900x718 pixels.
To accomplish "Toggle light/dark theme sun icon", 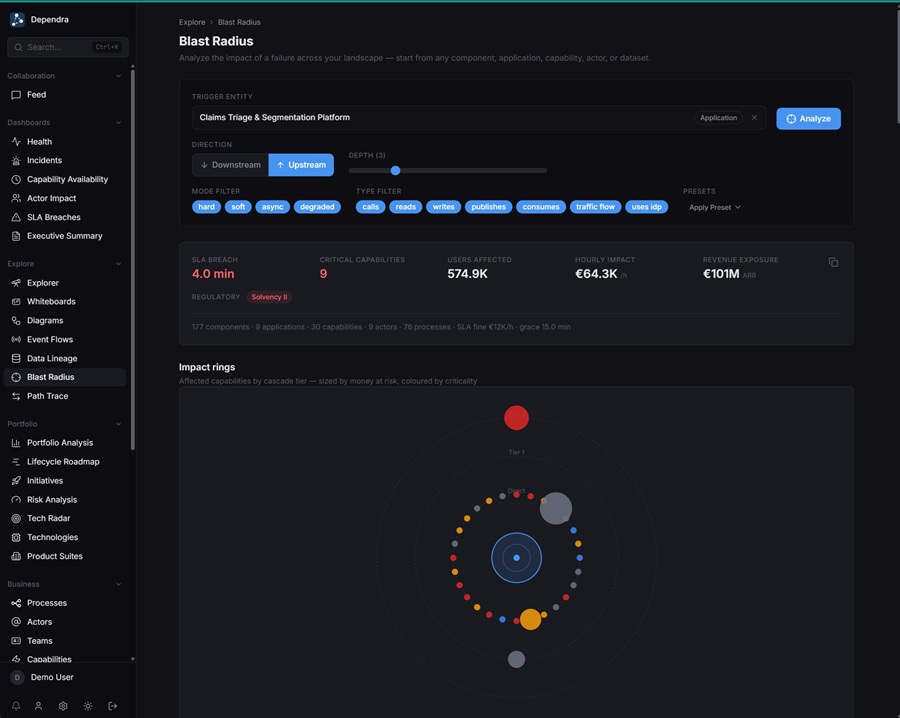I will 88,706.
